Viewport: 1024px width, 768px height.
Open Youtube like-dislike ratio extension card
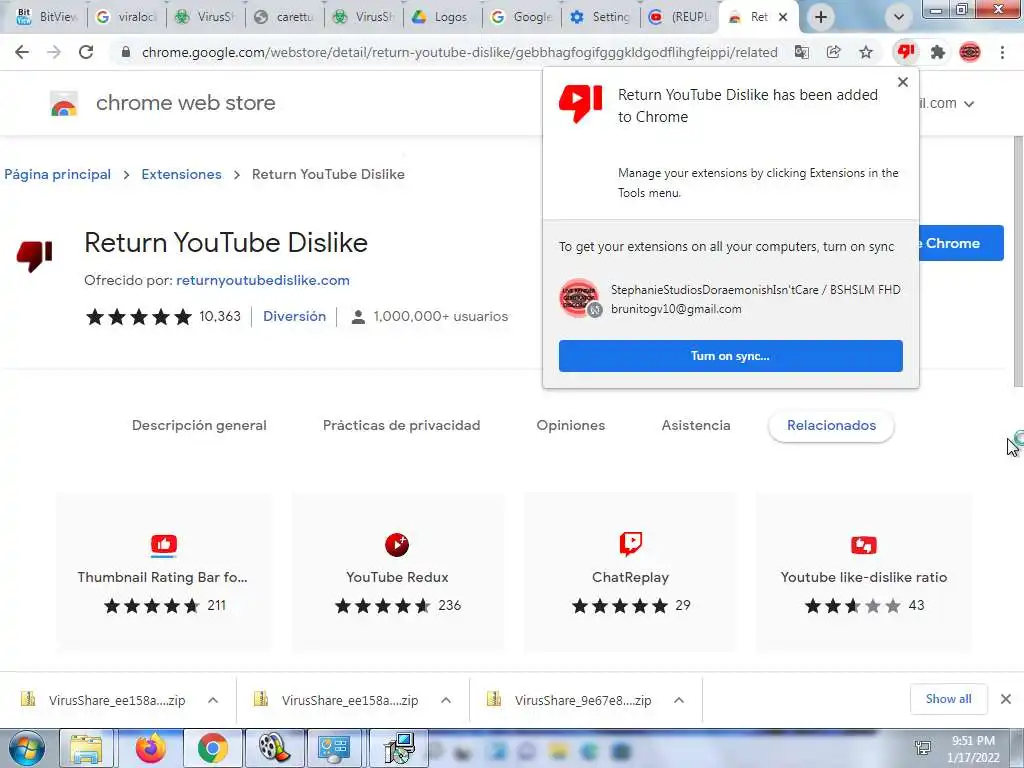click(x=863, y=572)
